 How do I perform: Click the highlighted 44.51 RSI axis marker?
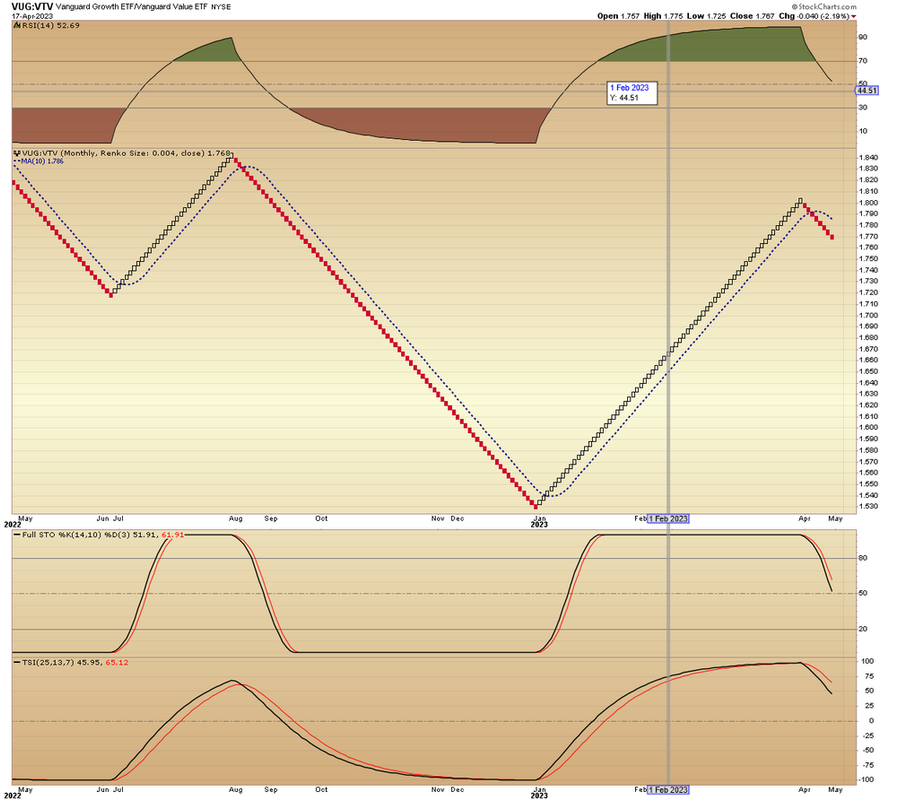867,90
